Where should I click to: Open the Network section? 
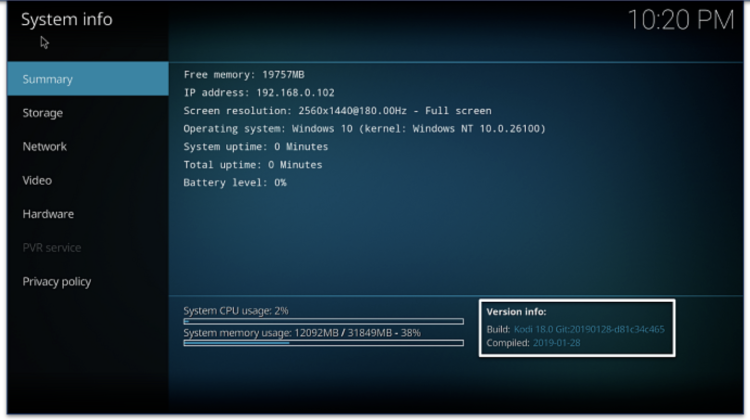click(x=88, y=146)
